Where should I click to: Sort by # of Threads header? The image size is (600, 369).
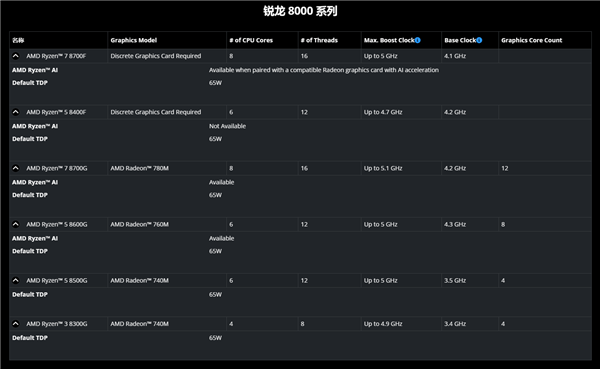319,40
